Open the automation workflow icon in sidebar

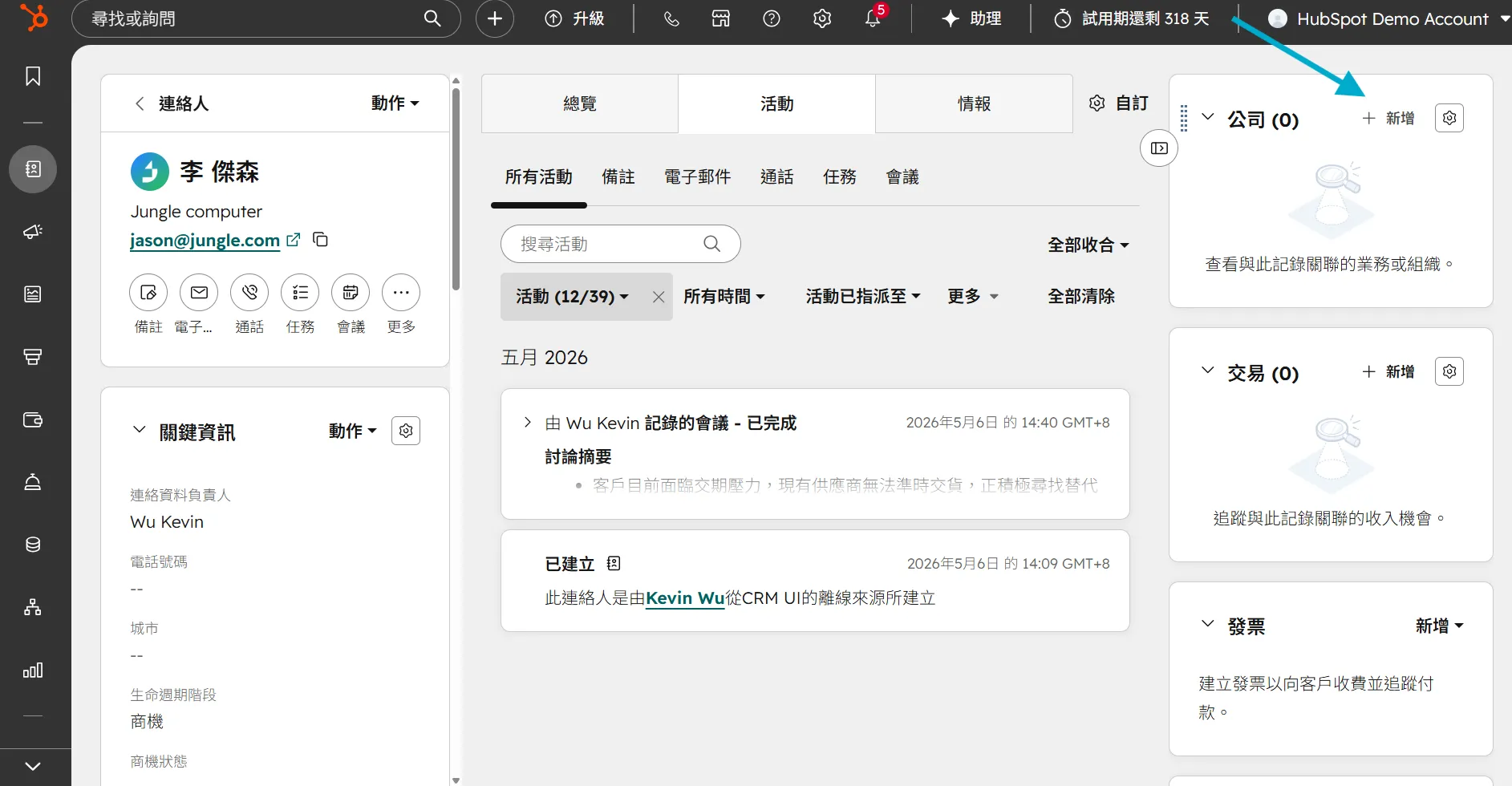point(33,607)
